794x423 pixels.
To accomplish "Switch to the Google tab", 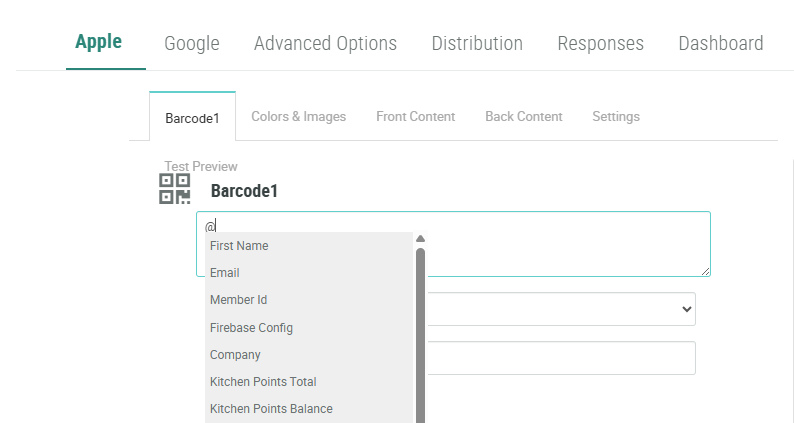I will 192,44.
